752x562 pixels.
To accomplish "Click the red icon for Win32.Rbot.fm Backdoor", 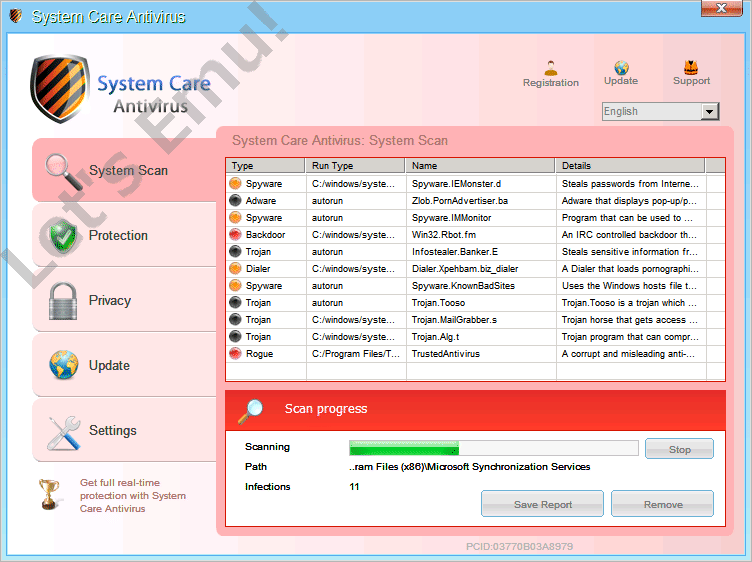I will pos(235,234).
